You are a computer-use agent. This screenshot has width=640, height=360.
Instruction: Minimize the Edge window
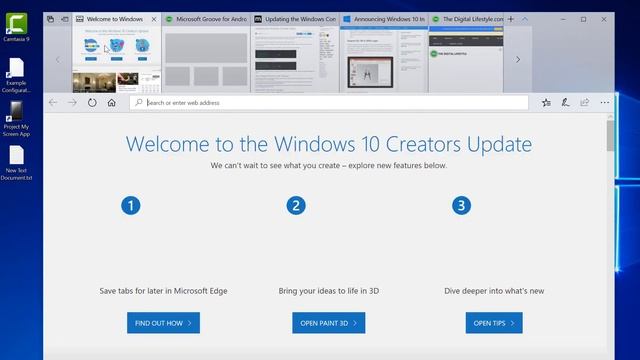point(563,19)
